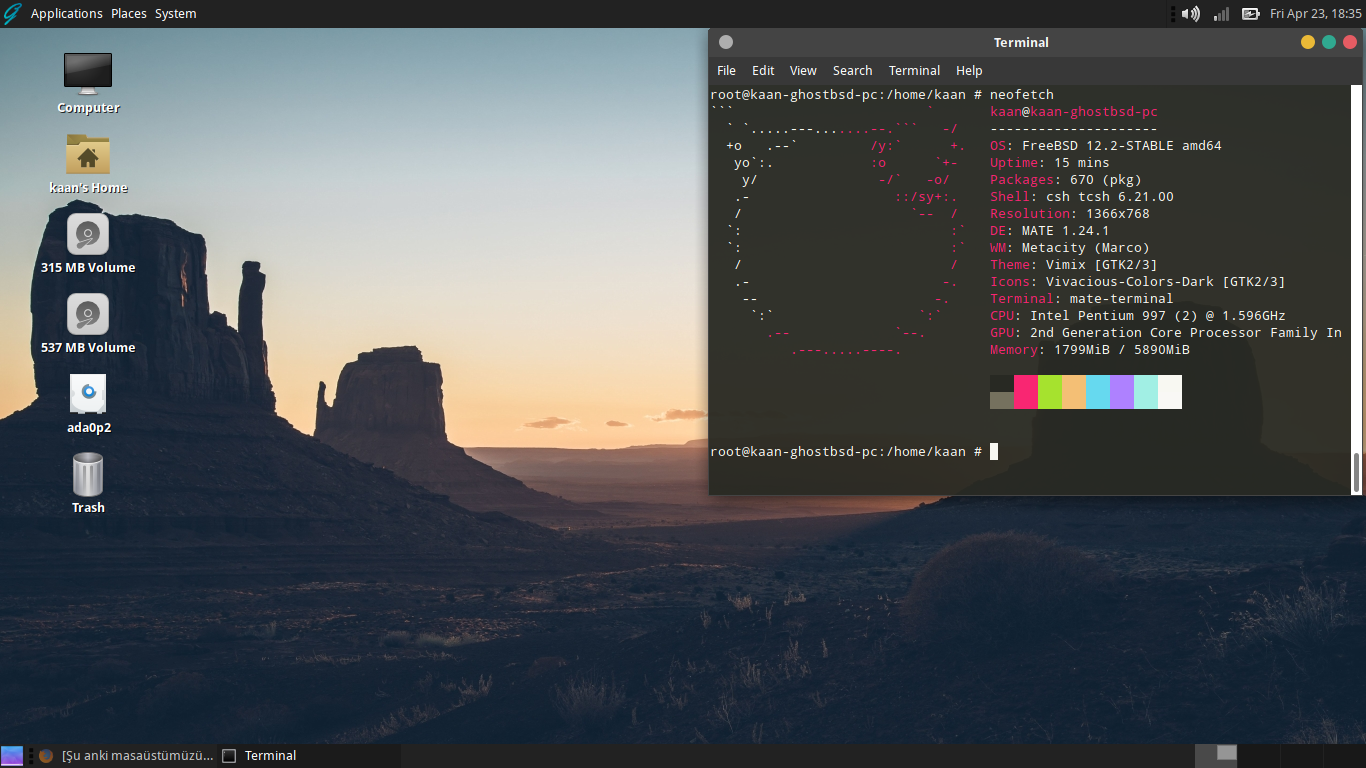Click the purple color block in neofetch
The height and width of the screenshot is (768, 1366).
(x=1122, y=392)
